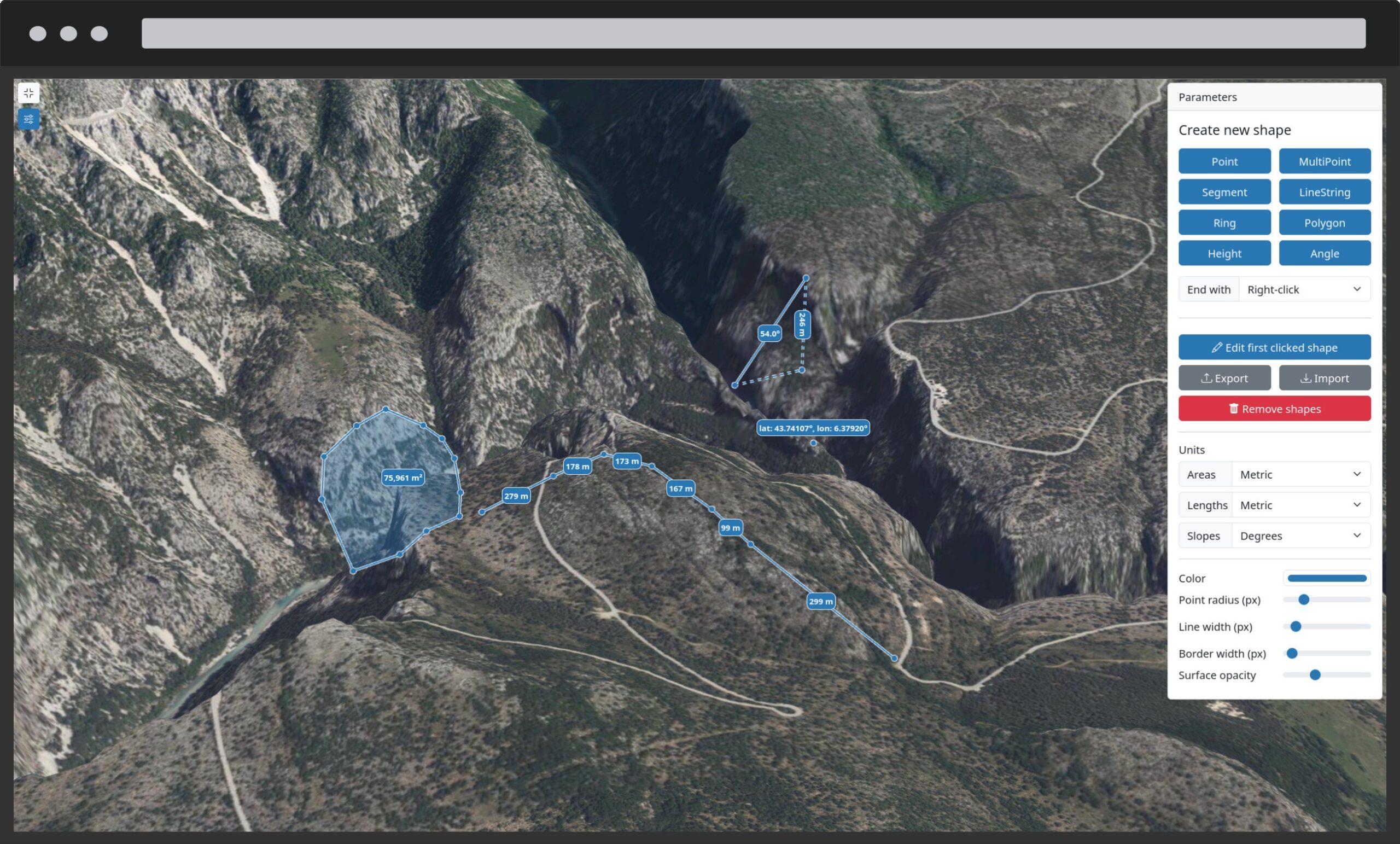Click the polygon area label 75,961 m²
Viewport: 1400px width, 844px height.
[402, 478]
